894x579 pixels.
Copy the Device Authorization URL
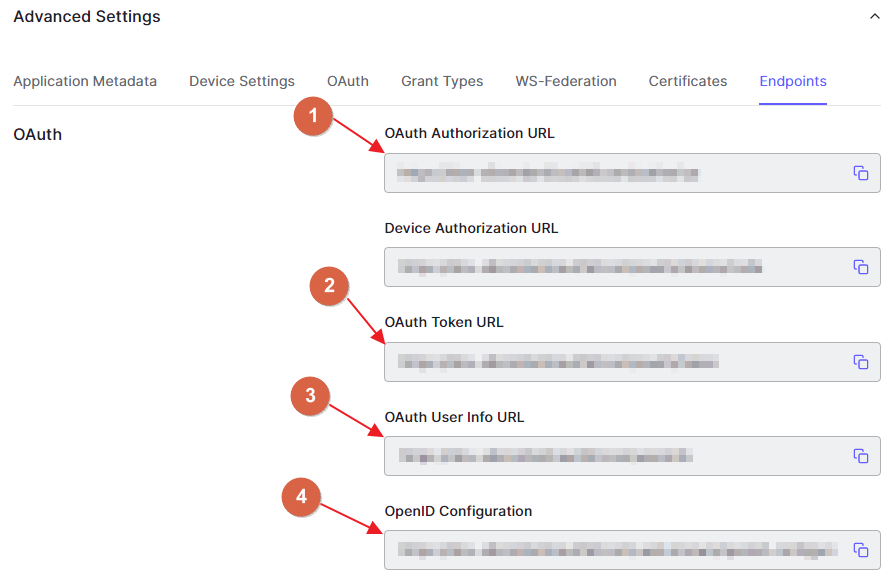[860, 267]
